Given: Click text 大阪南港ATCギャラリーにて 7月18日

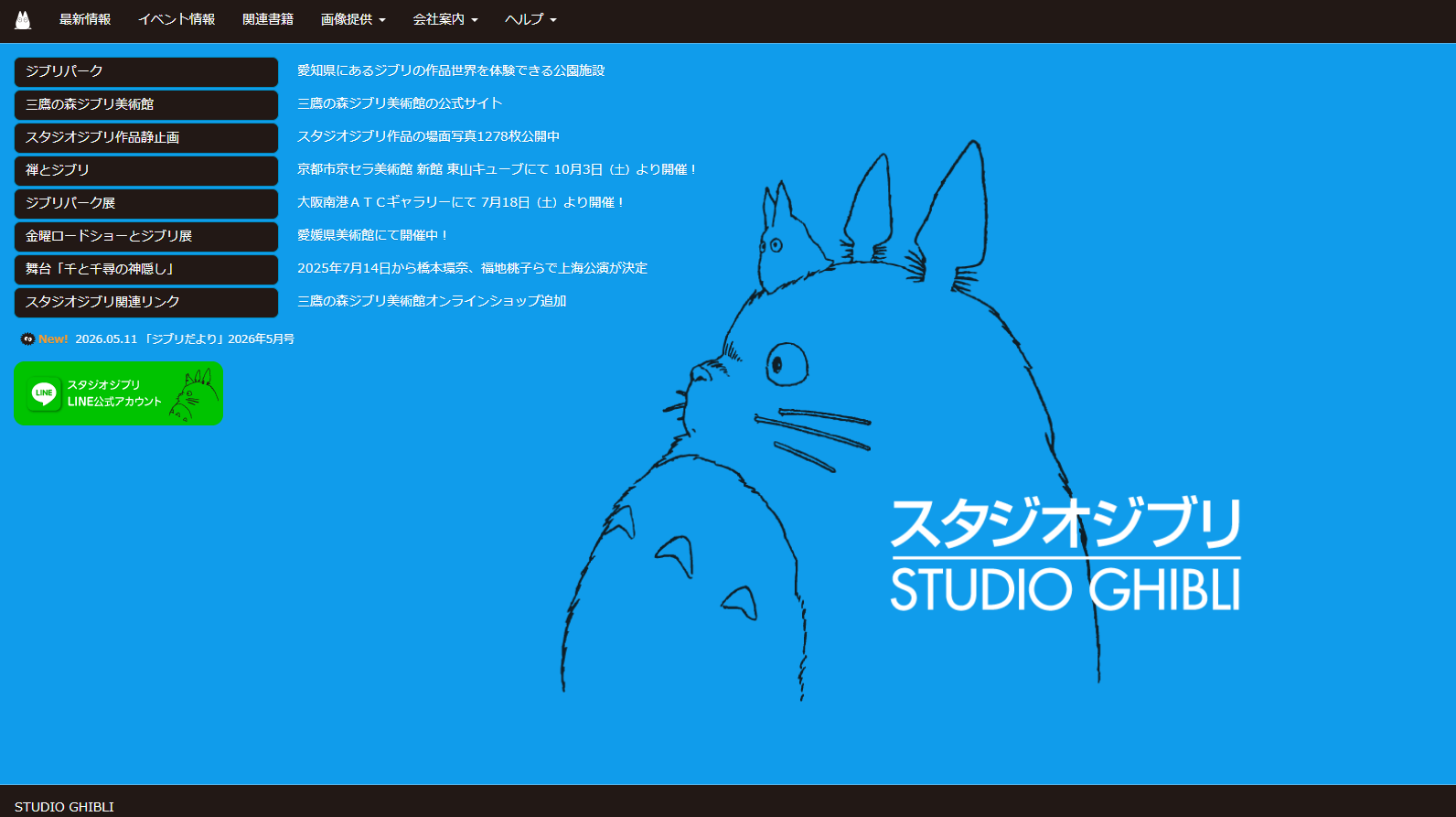Looking at the screenshot, I should pos(413,202).
